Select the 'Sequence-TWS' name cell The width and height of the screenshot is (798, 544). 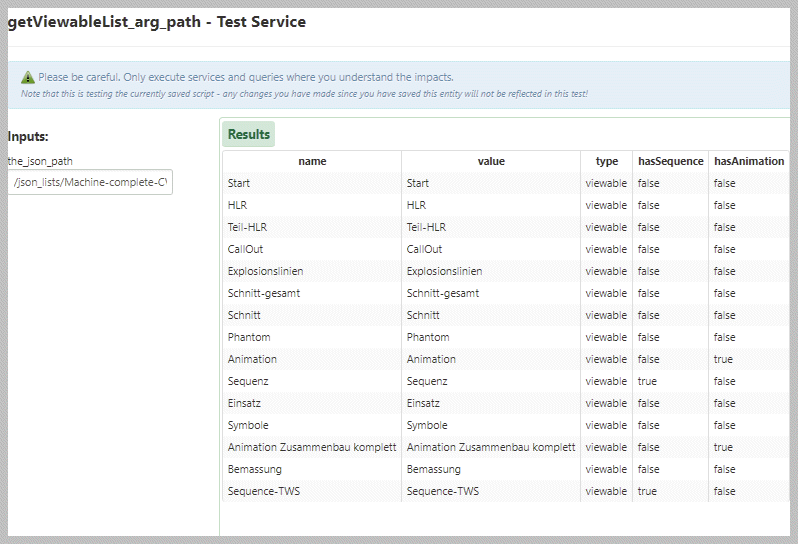312,491
